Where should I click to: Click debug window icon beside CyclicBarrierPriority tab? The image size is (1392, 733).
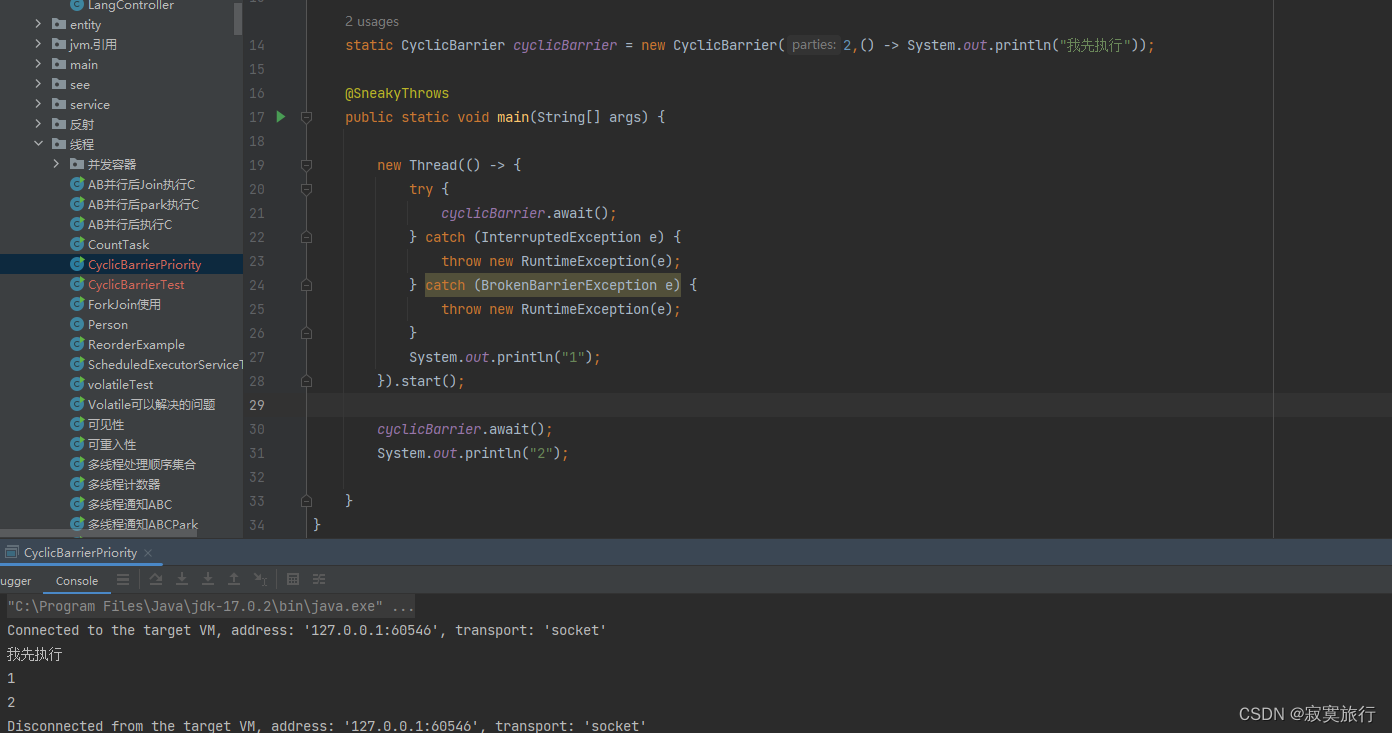[x=12, y=552]
